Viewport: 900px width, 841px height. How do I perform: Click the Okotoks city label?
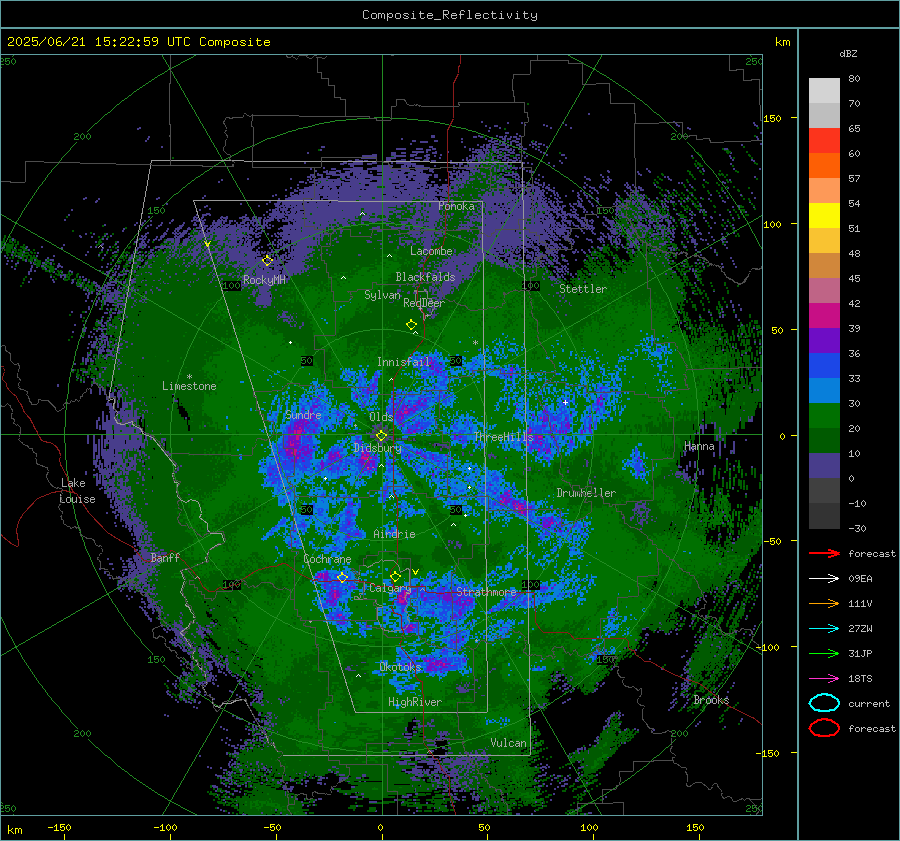coord(400,666)
